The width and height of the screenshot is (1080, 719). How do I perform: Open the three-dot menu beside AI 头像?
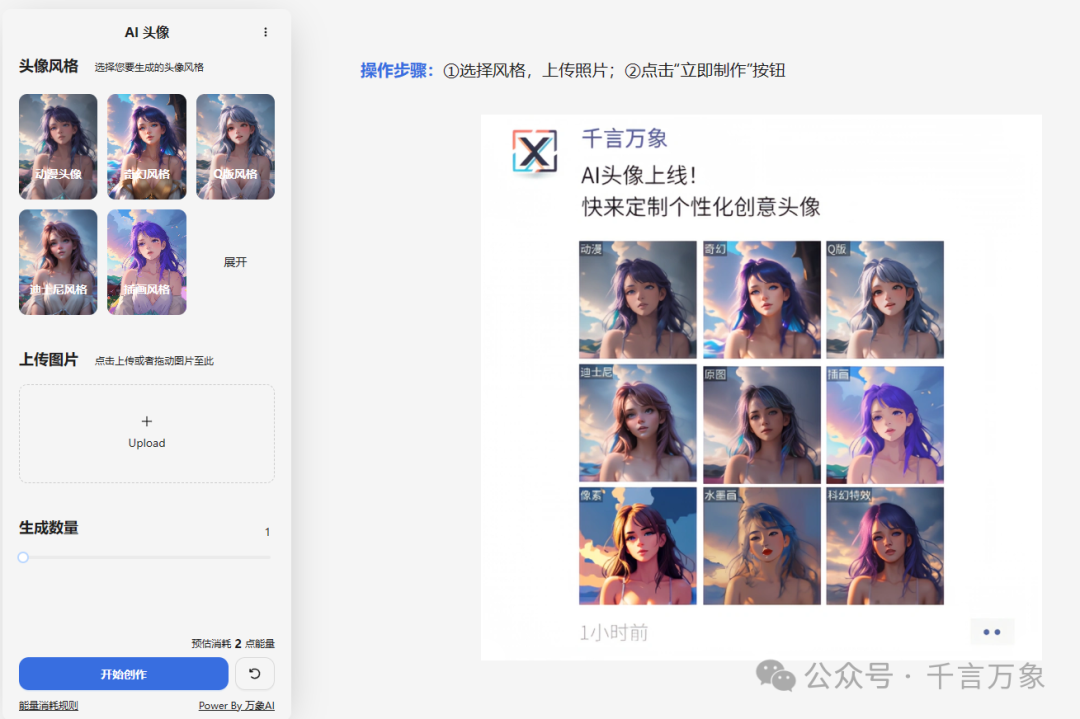click(265, 32)
